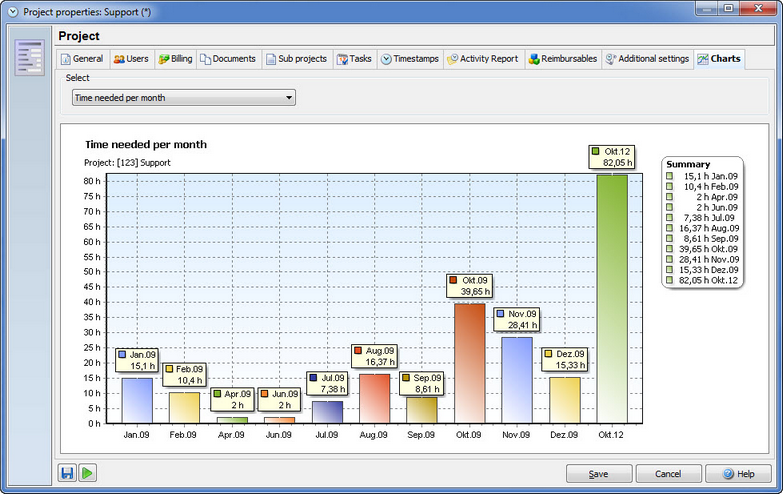Viewport: 783px width, 494px height.
Task: Switch to the Billing tab
Action: coord(175,59)
